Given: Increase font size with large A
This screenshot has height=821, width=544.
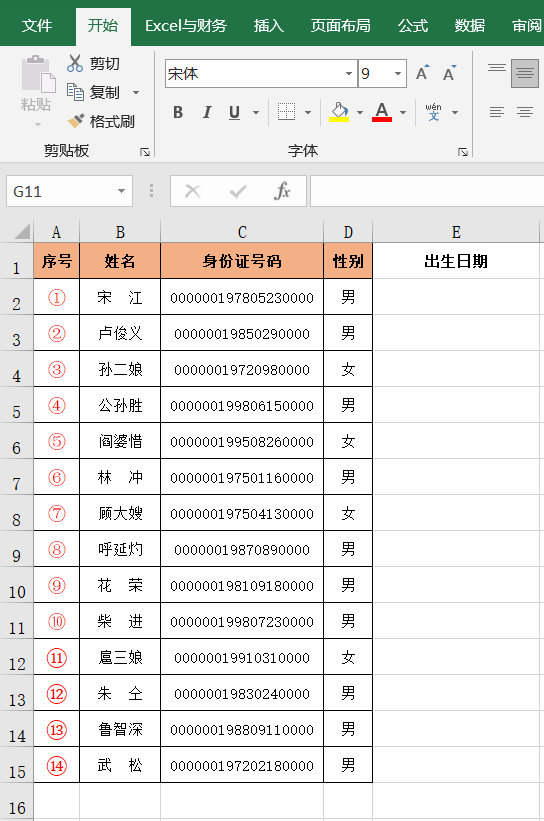Looking at the screenshot, I should pos(423,73).
